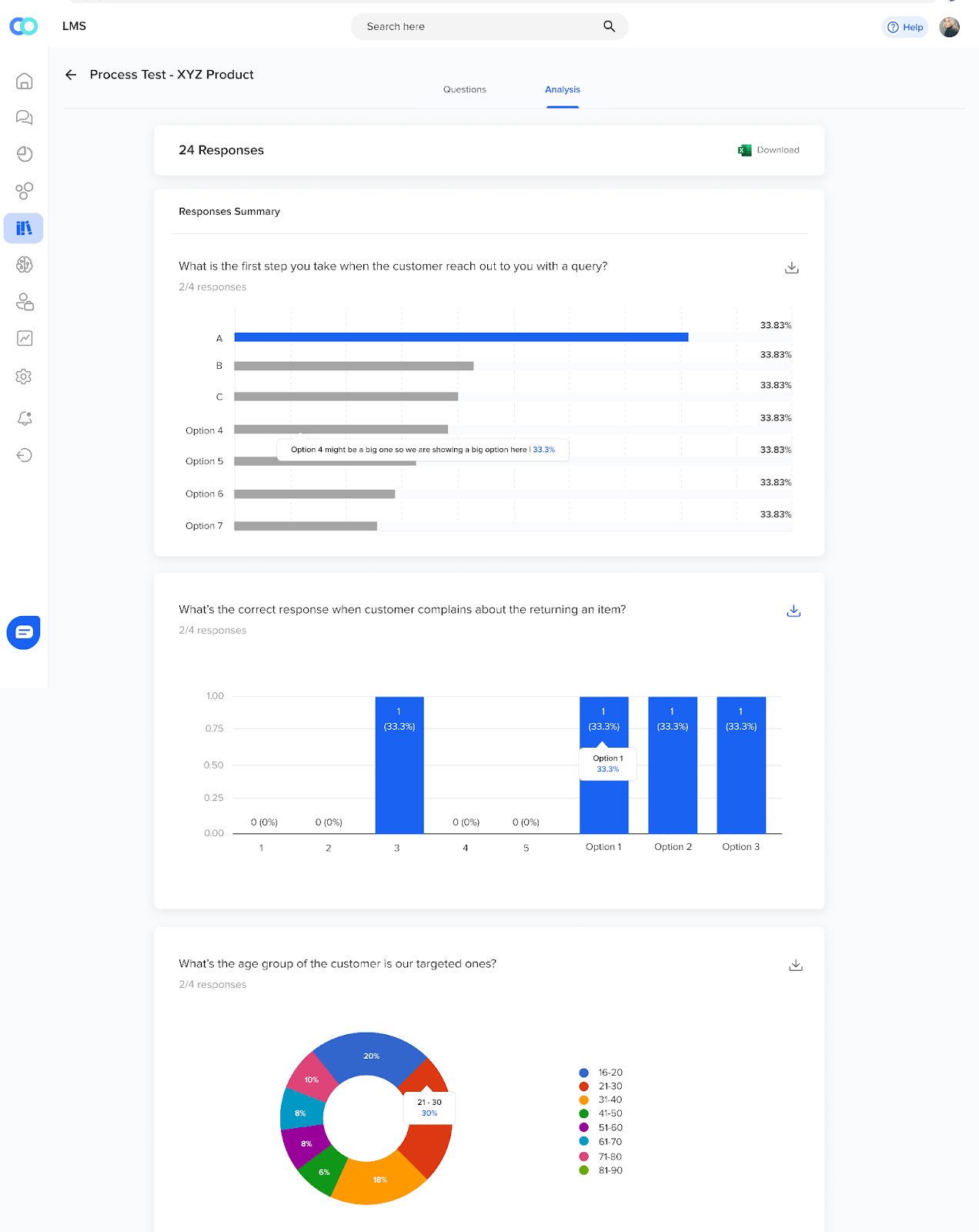The height and width of the screenshot is (1232, 979).
Task: Select the library books sidebar icon
Action: pyautogui.click(x=24, y=228)
